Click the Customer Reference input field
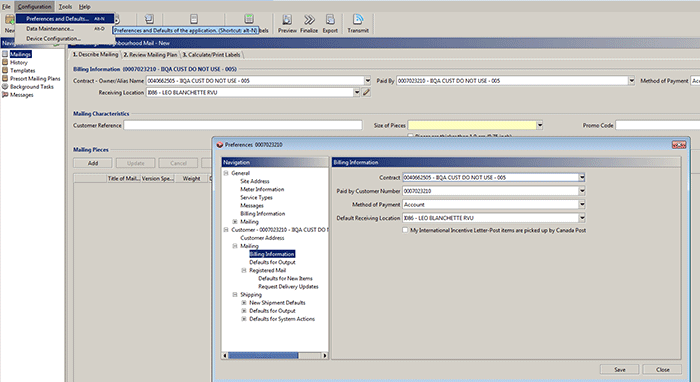 click(x=243, y=125)
